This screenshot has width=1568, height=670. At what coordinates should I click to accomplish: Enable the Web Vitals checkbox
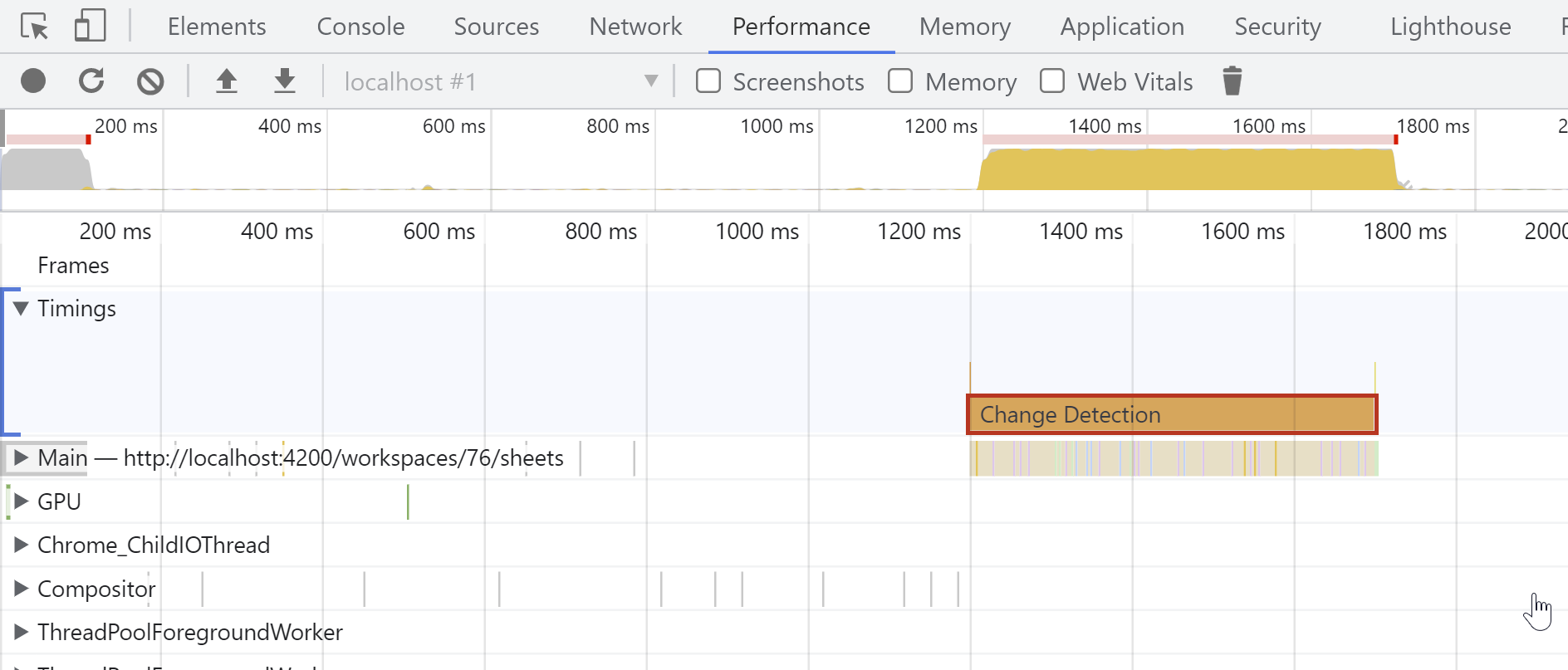[x=1052, y=81]
